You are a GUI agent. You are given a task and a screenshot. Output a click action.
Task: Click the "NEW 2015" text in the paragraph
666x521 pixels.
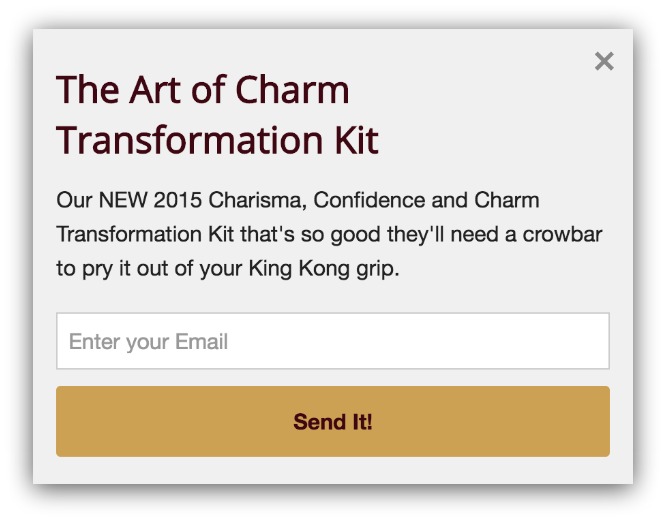[150, 200]
